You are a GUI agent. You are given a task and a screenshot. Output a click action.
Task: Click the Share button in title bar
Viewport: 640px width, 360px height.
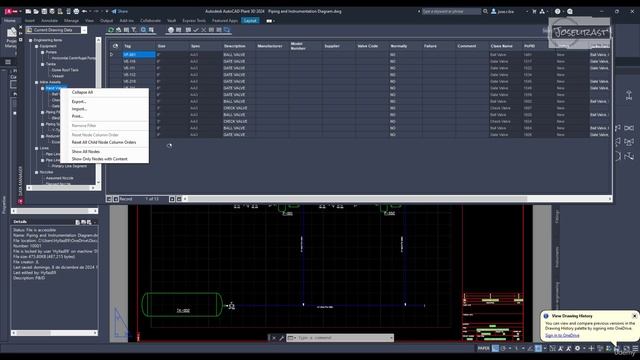pyautogui.click(x=120, y=11)
